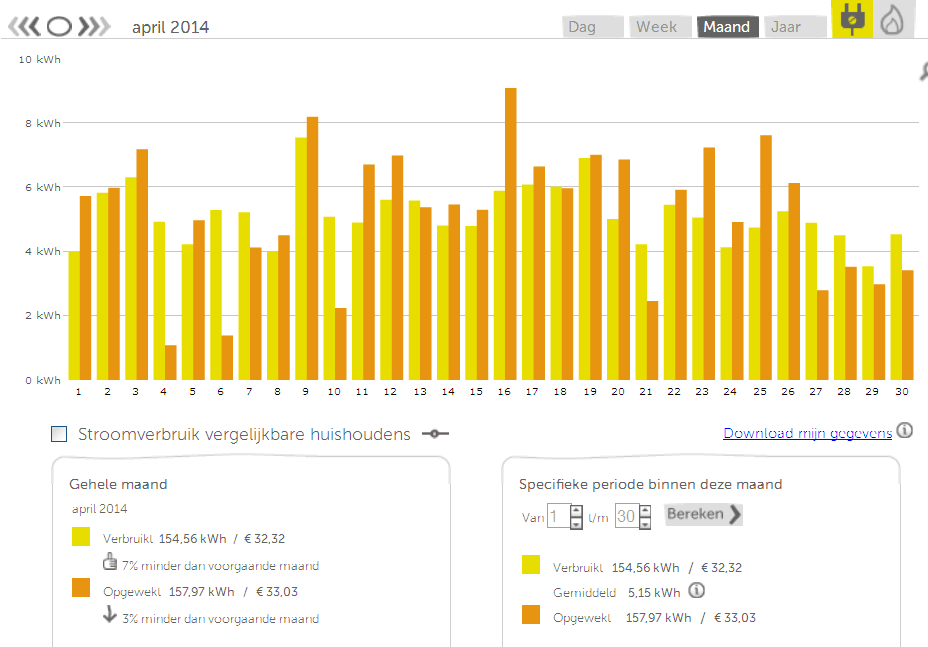The image size is (928, 647).
Task: Go to the previous month with the back arrows
Action: (24, 27)
